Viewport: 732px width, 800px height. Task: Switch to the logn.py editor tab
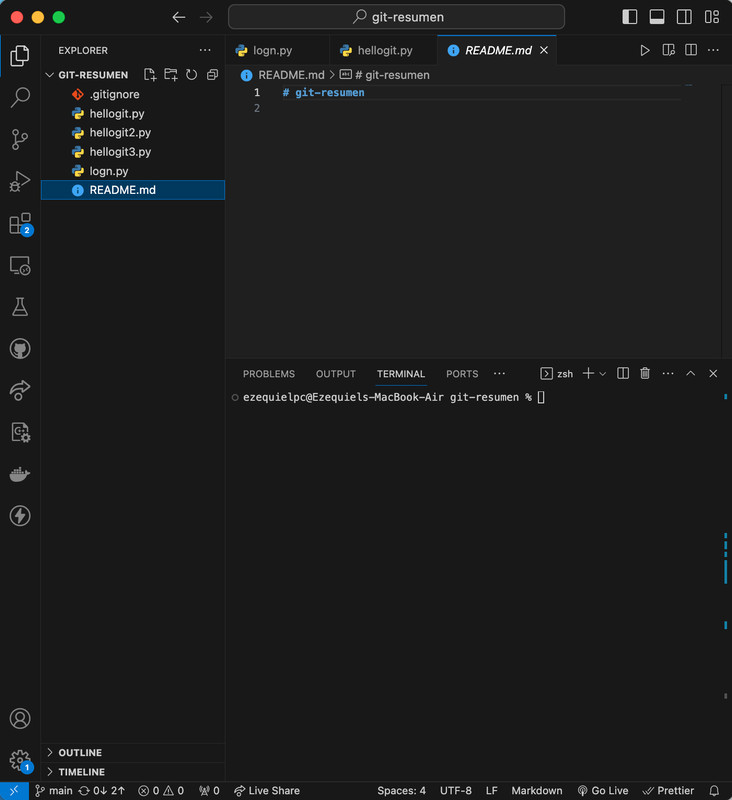pos(277,51)
